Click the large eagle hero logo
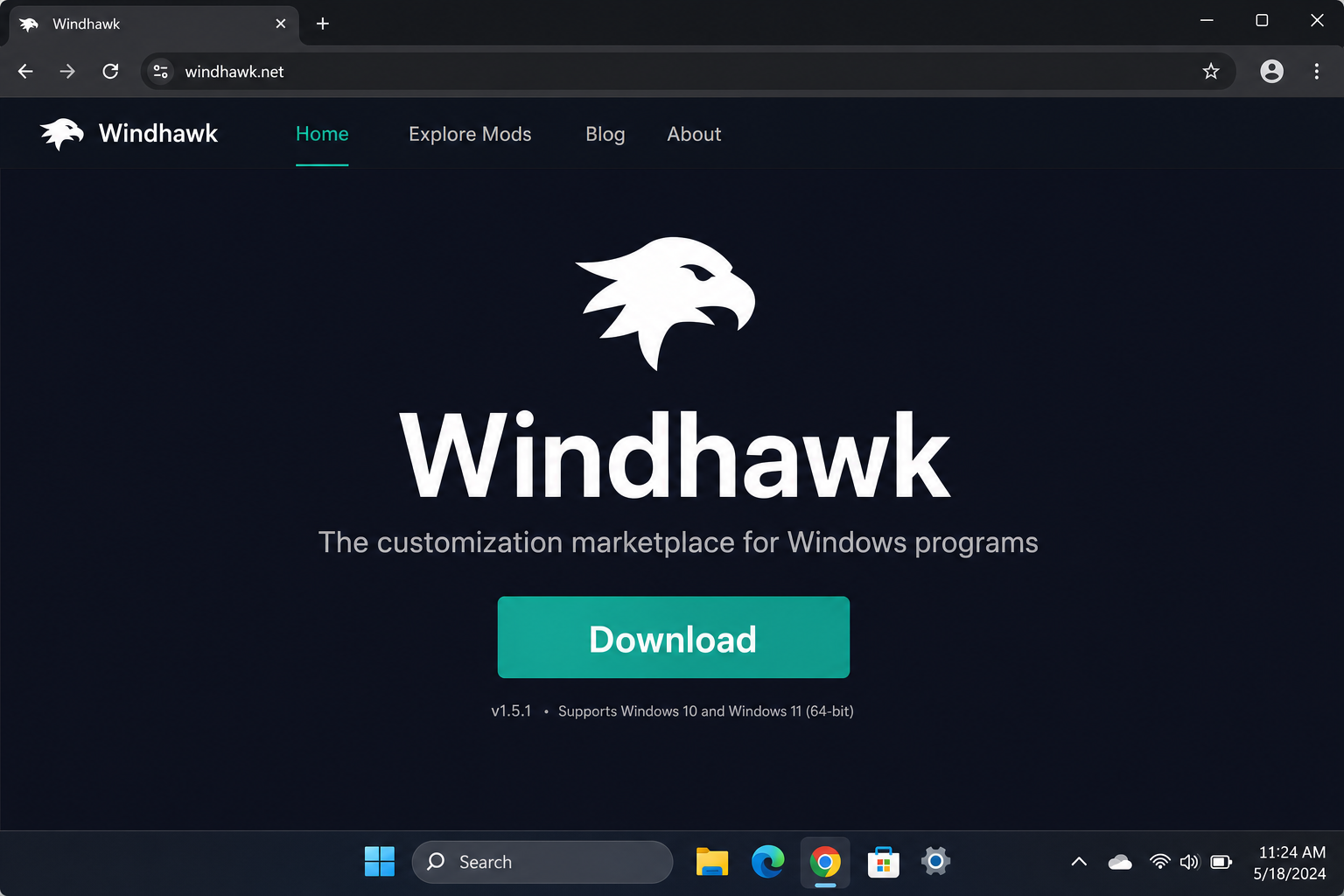 (666, 303)
